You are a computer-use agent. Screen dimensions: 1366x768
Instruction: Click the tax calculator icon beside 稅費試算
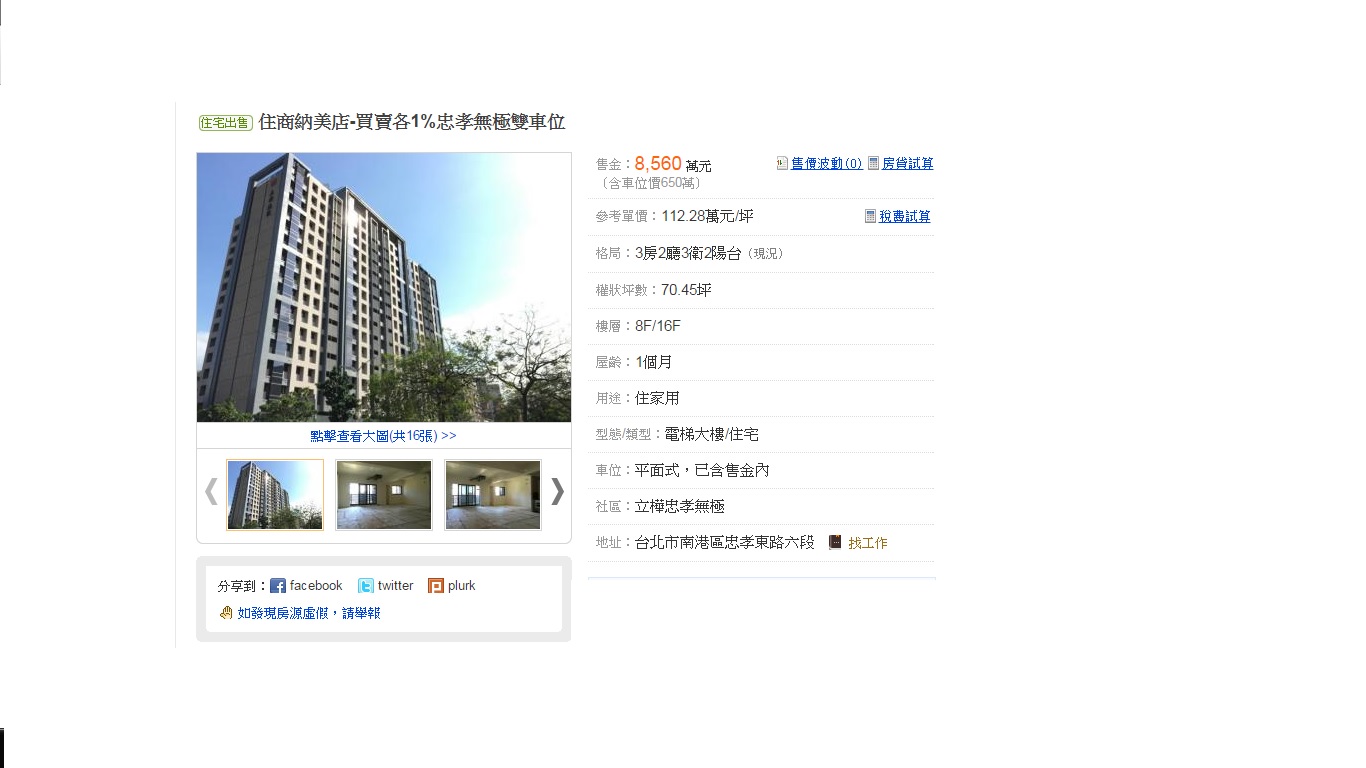click(870, 216)
